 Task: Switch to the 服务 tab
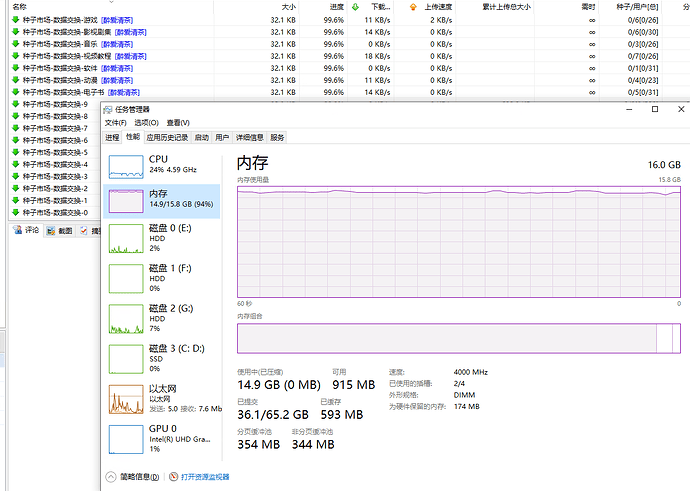point(277,138)
